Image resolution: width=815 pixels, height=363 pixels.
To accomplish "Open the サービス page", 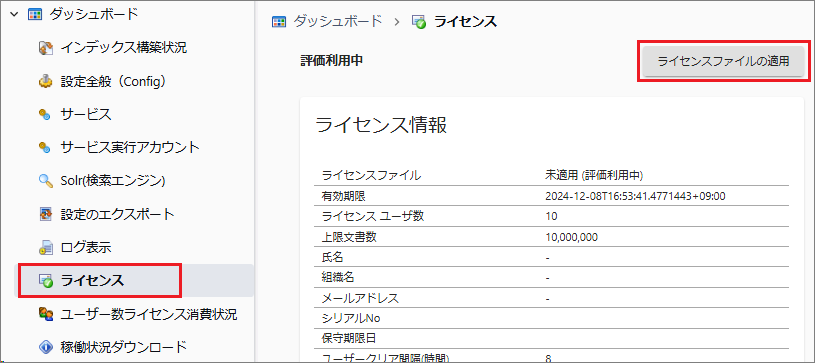I will pyautogui.click(x=86, y=114).
